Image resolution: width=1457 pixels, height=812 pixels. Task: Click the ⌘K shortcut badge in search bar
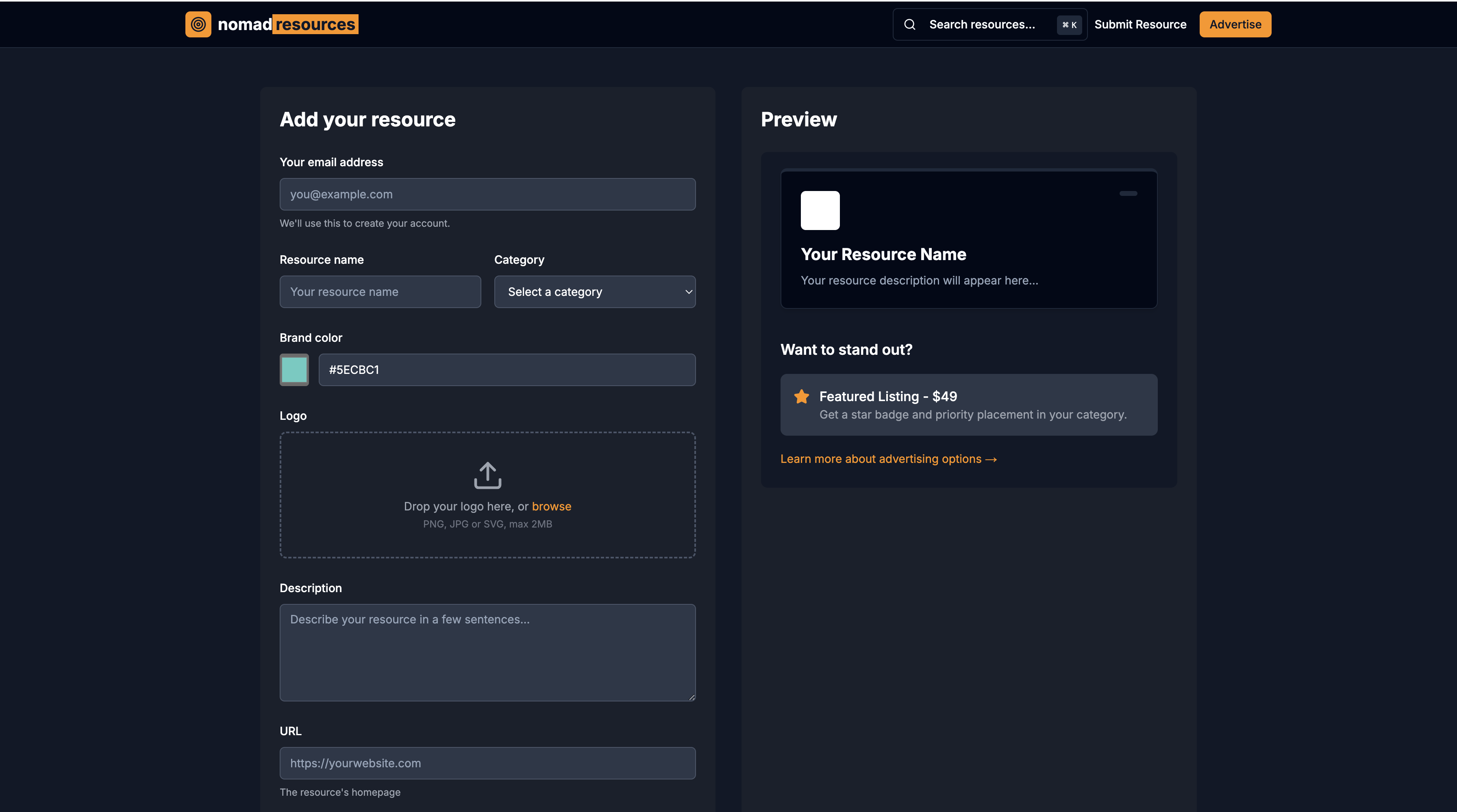pos(1069,25)
